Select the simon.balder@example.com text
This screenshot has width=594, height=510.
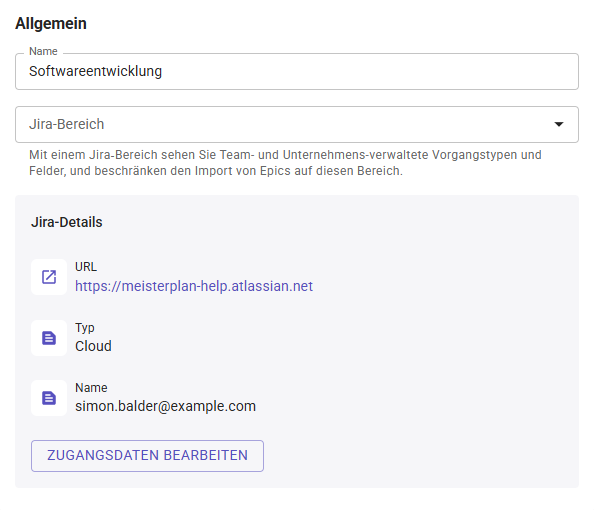click(x=166, y=406)
